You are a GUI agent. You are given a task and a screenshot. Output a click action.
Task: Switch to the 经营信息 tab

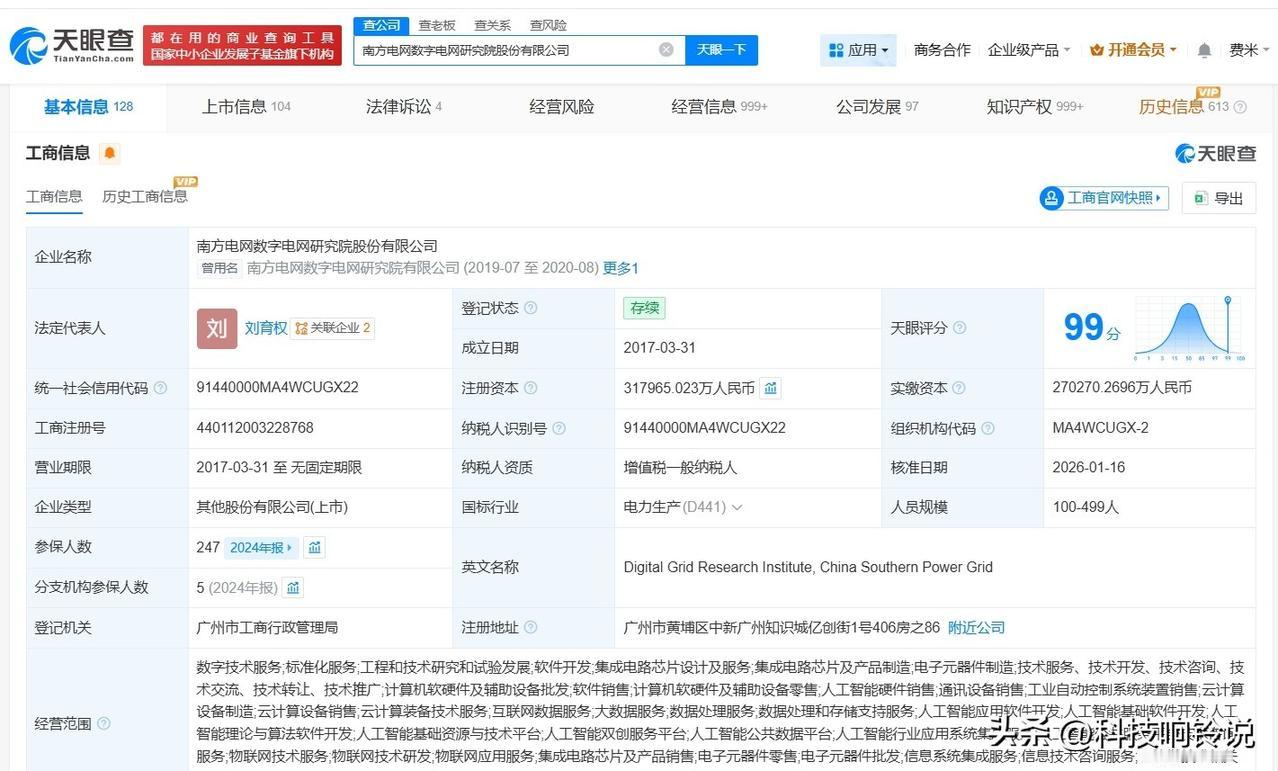pos(719,107)
